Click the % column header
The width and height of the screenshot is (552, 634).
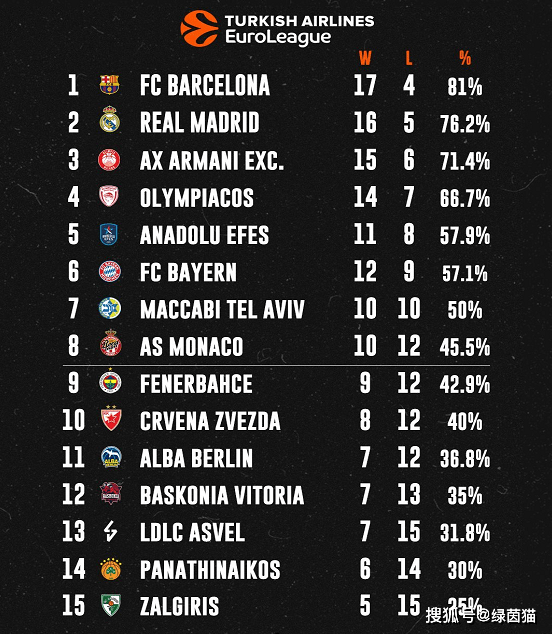[465, 58]
